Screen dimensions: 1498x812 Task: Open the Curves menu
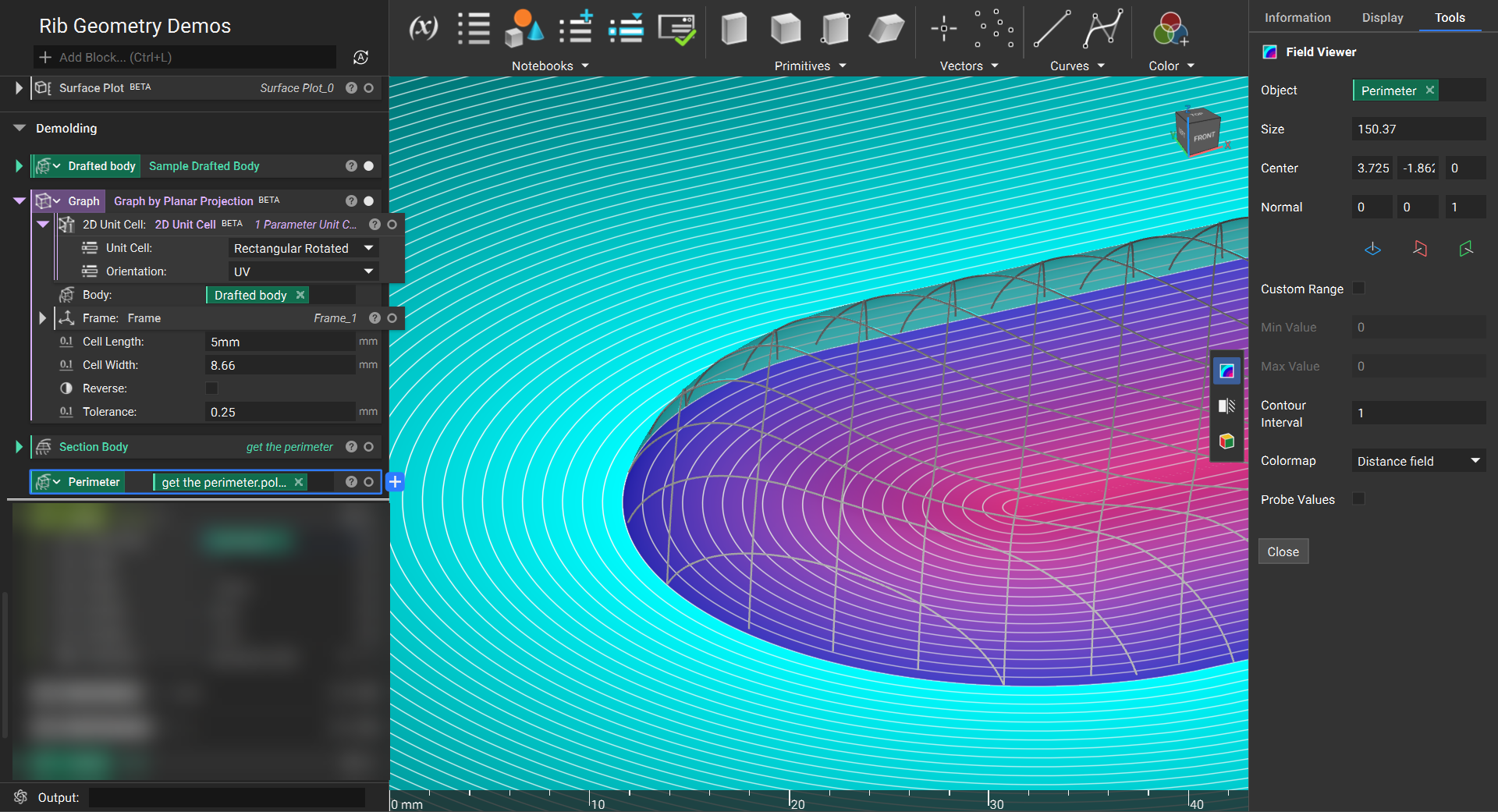point(1077,66)
